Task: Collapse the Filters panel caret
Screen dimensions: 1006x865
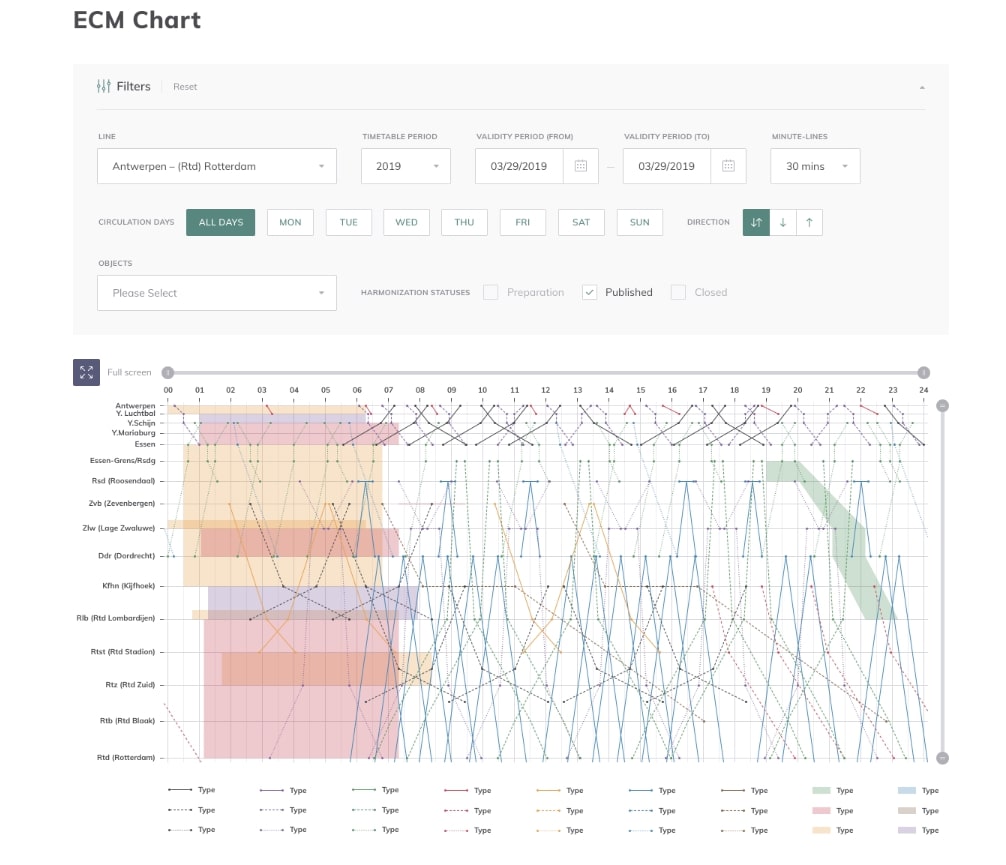Action: pos(922,87)
